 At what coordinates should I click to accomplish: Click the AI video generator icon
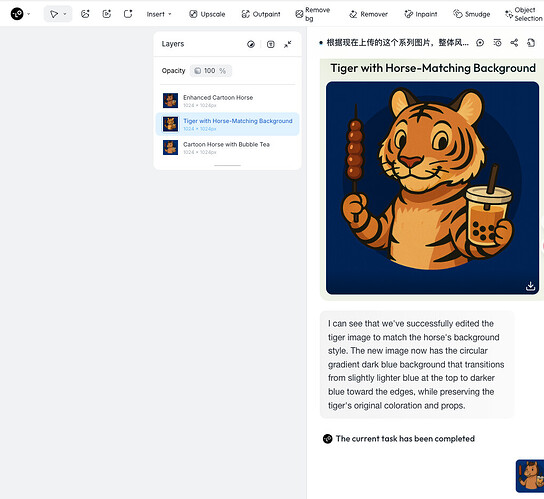pos(107,14)
